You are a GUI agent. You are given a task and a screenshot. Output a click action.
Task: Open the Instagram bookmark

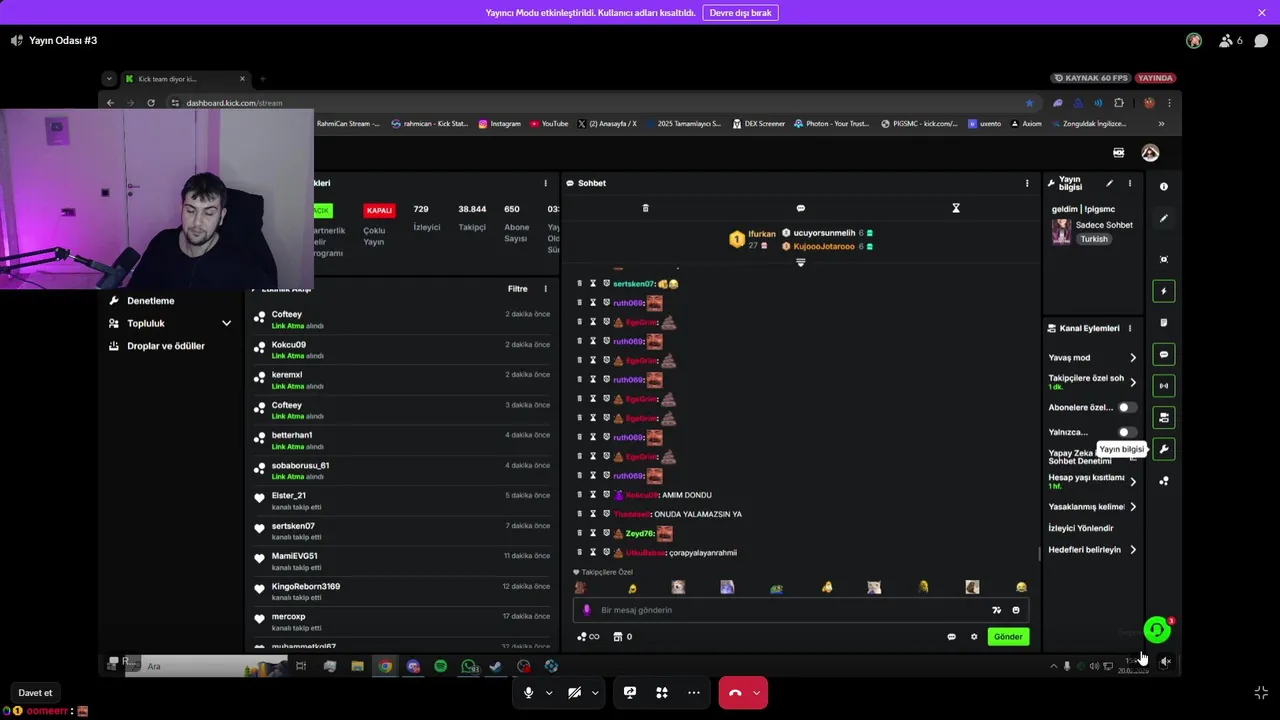tap(499, 124)
